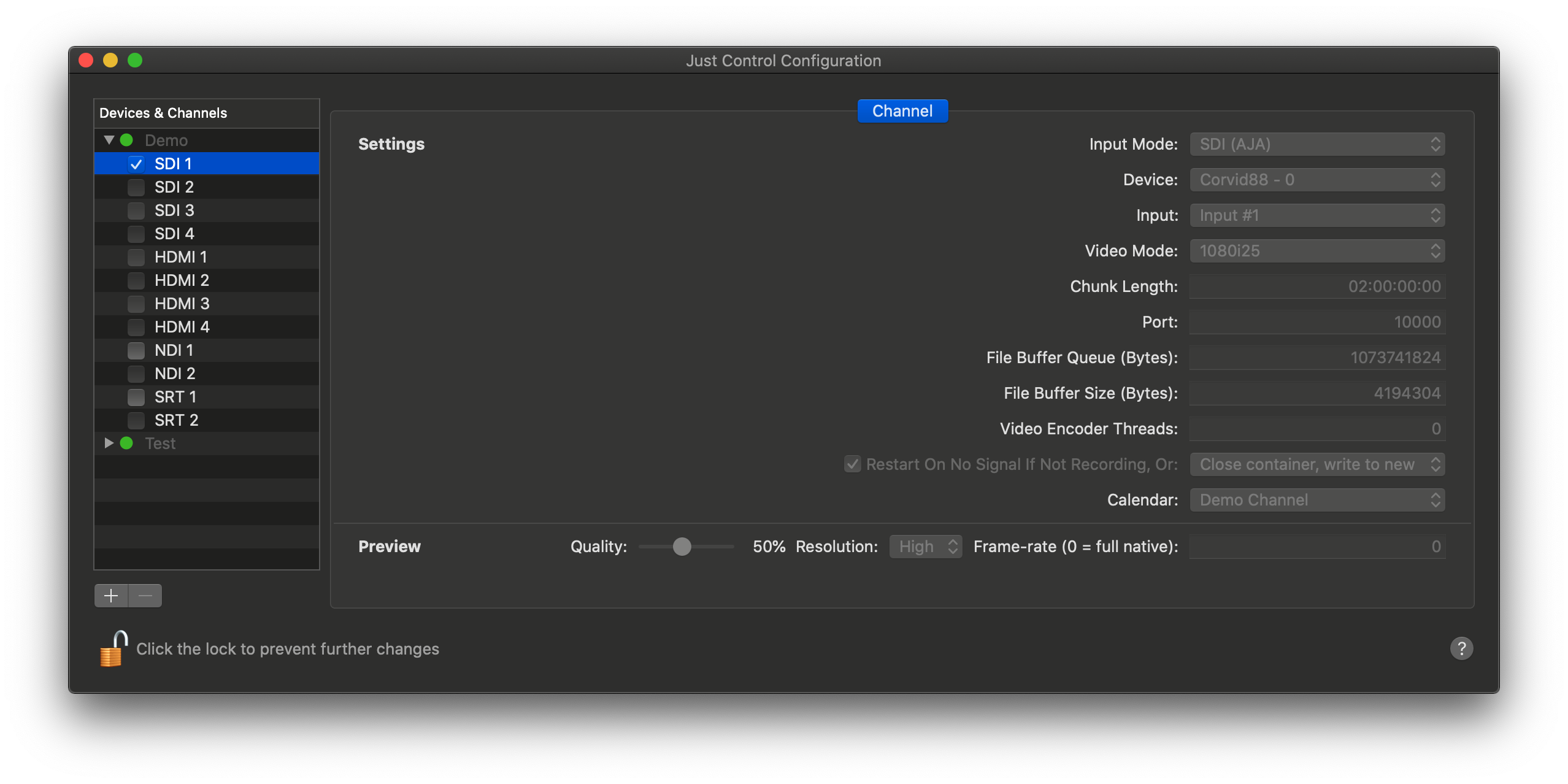This screenshot has height=784, width=1568.
Task: Click the 'Click the lock to prevent further changes' text
Action: coord(288,649)
